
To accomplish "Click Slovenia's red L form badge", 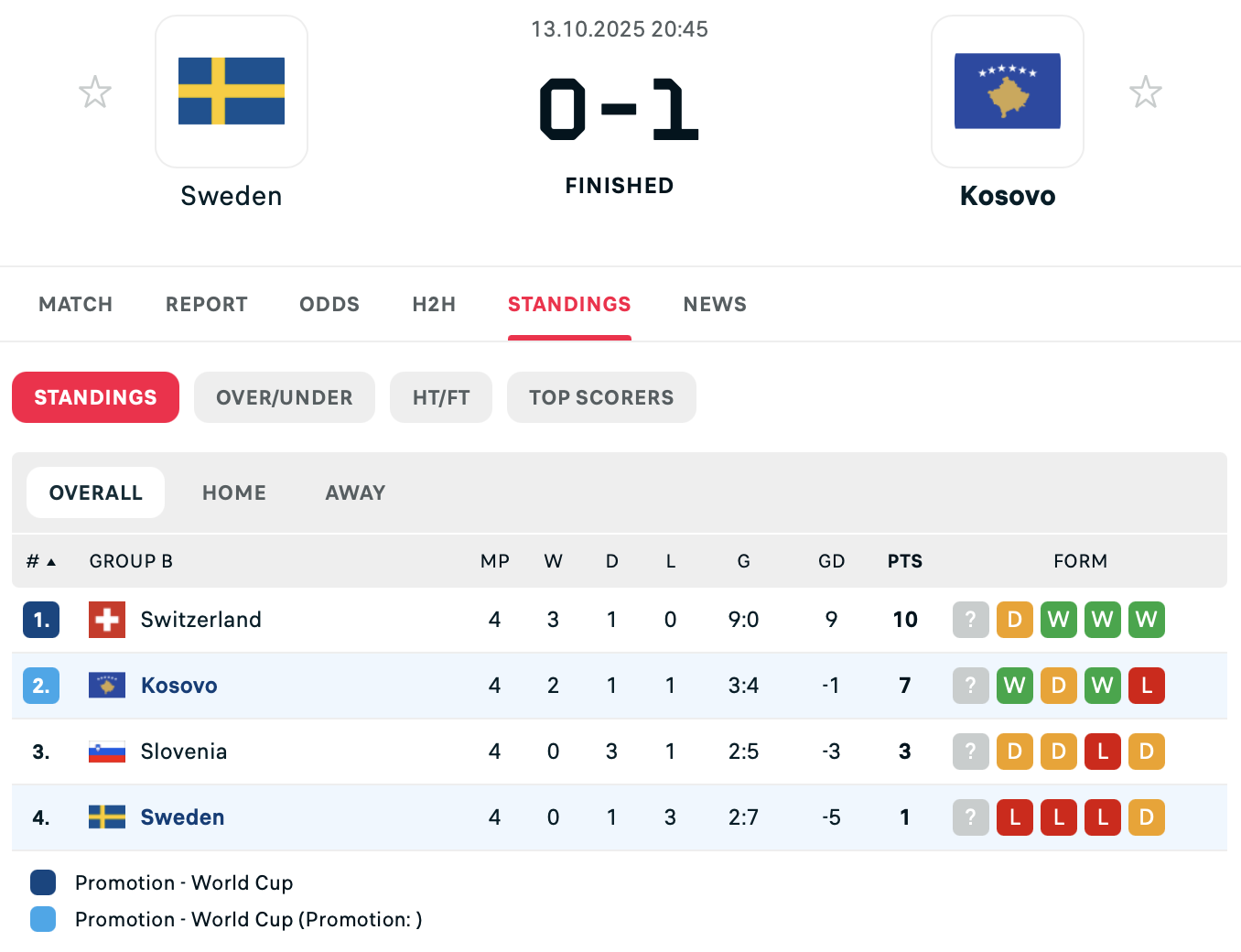I will point(1102,752).
